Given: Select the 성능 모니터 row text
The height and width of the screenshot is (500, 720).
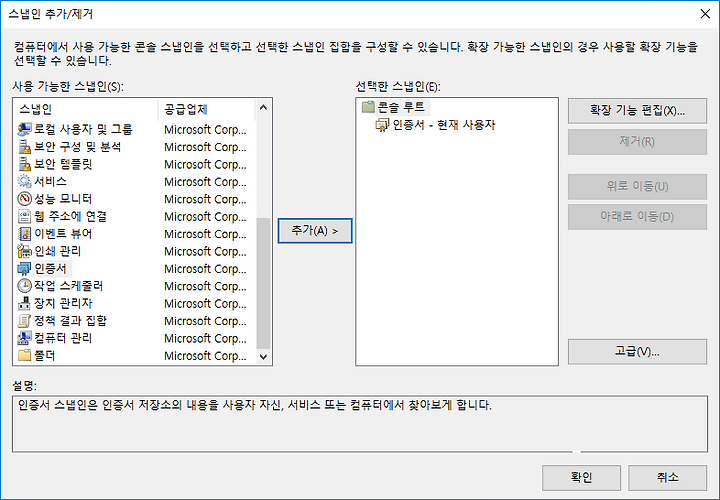Looking at the screenshot, I should [63, 199].
